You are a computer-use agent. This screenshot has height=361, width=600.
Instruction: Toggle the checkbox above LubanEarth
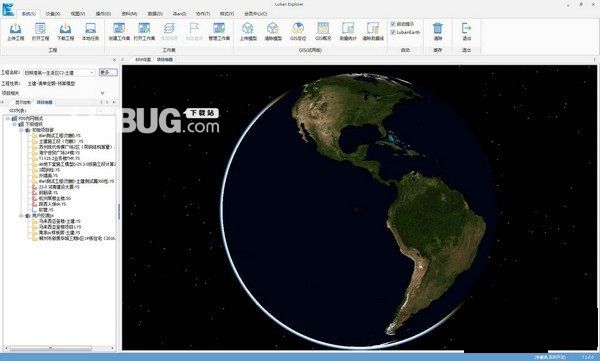(393, 24)
